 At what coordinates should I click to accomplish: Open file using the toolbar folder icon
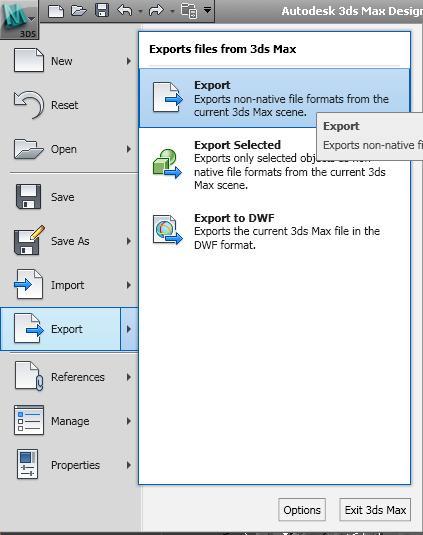pyautogui.click(x=79, y=11)
